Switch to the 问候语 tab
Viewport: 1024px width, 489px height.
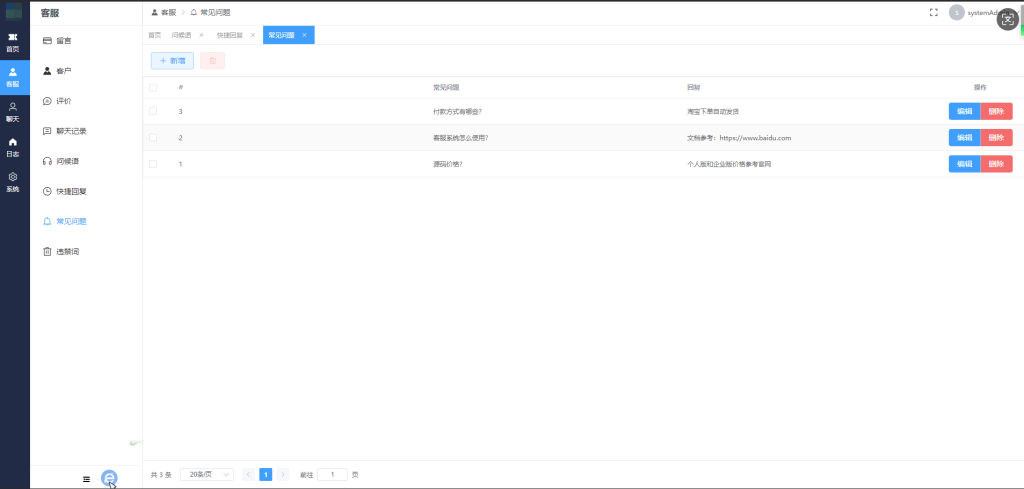180,35
